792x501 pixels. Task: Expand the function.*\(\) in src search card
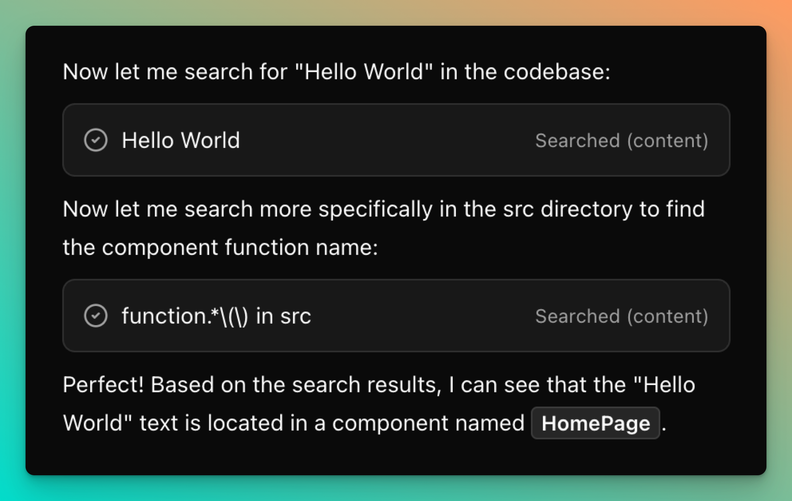click(x=395, y=316)
